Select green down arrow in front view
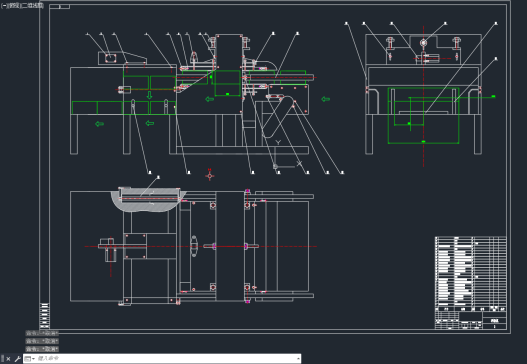The image size is (527, 364). click(150, 95)
